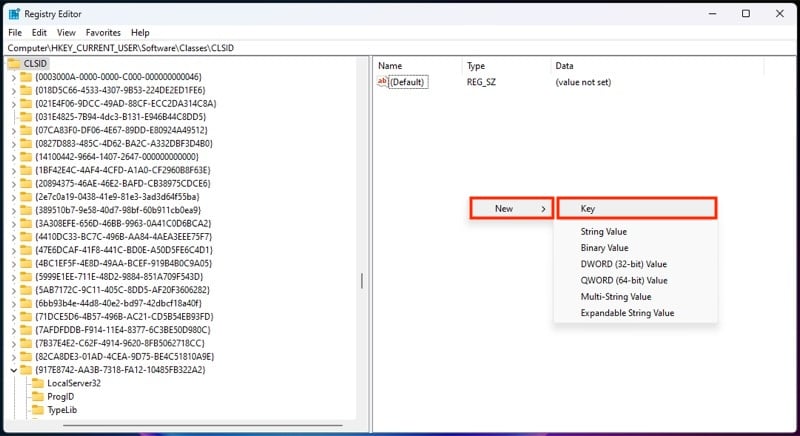800x436 pixels.
Task: Click folder icon of {4410DC33-BC7C-496B-AA84-4AEA3EEE75F7}
Action: pos(26,237)
